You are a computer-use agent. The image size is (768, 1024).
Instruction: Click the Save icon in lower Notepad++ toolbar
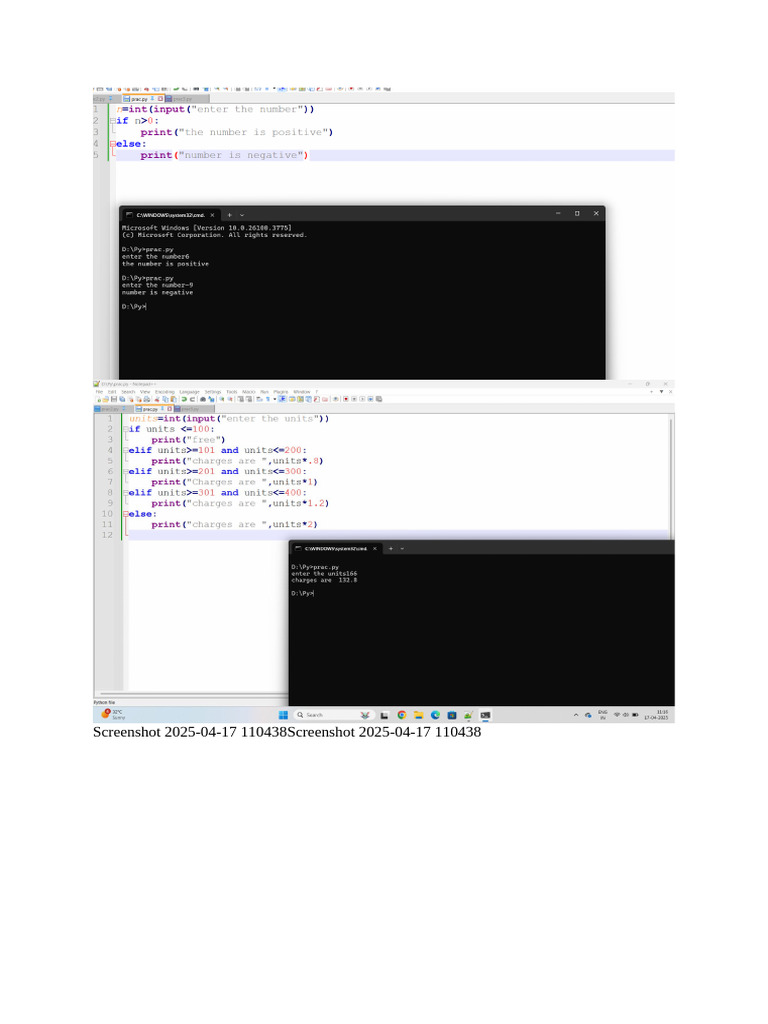pyautogui.click(x=114, y=399)
